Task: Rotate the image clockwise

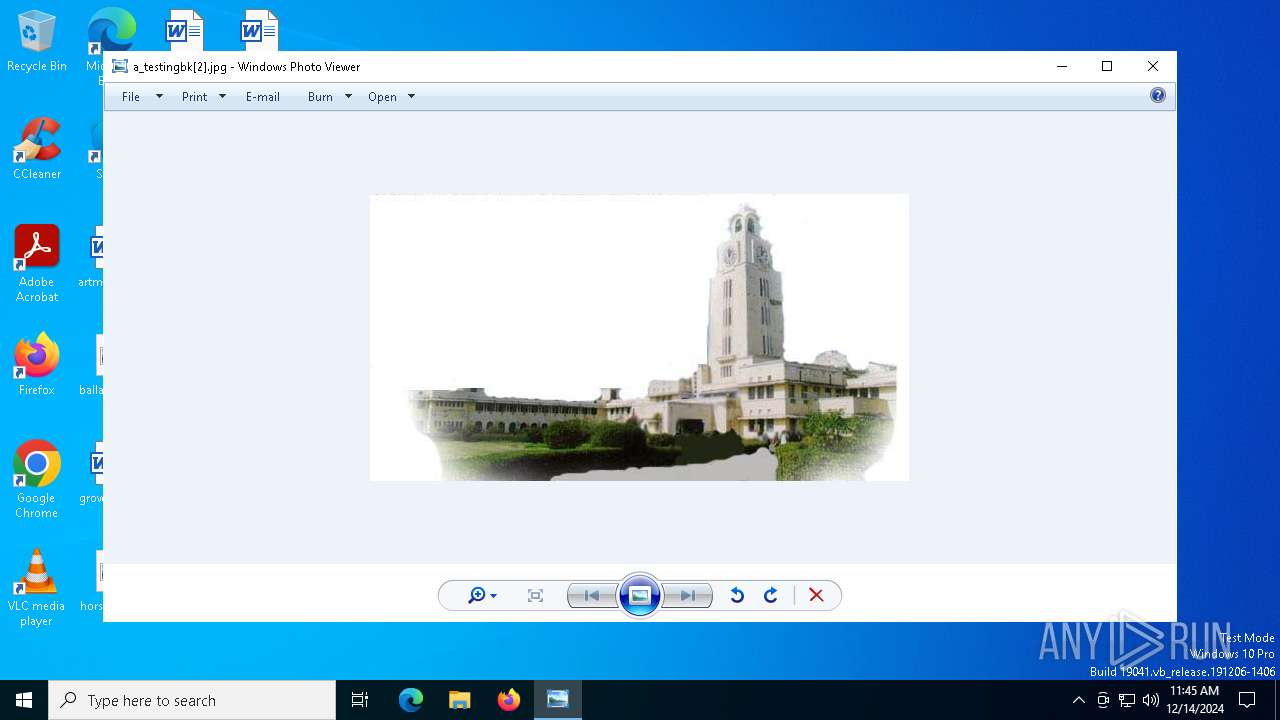Action: pyautogui.click(x=771, y=595)
